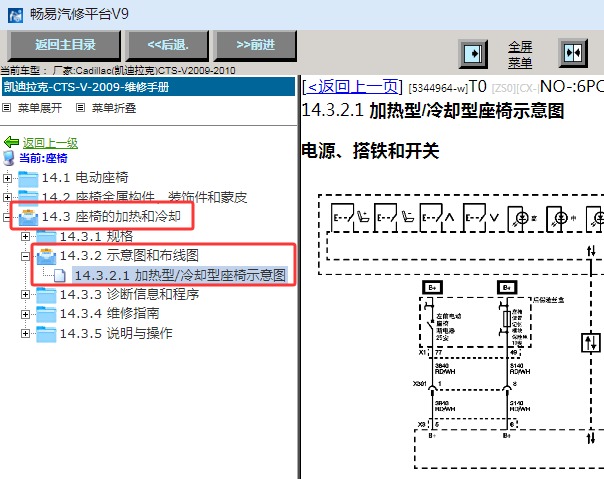Click the right B+ terminal in diagram

click(x=507, y=287)
